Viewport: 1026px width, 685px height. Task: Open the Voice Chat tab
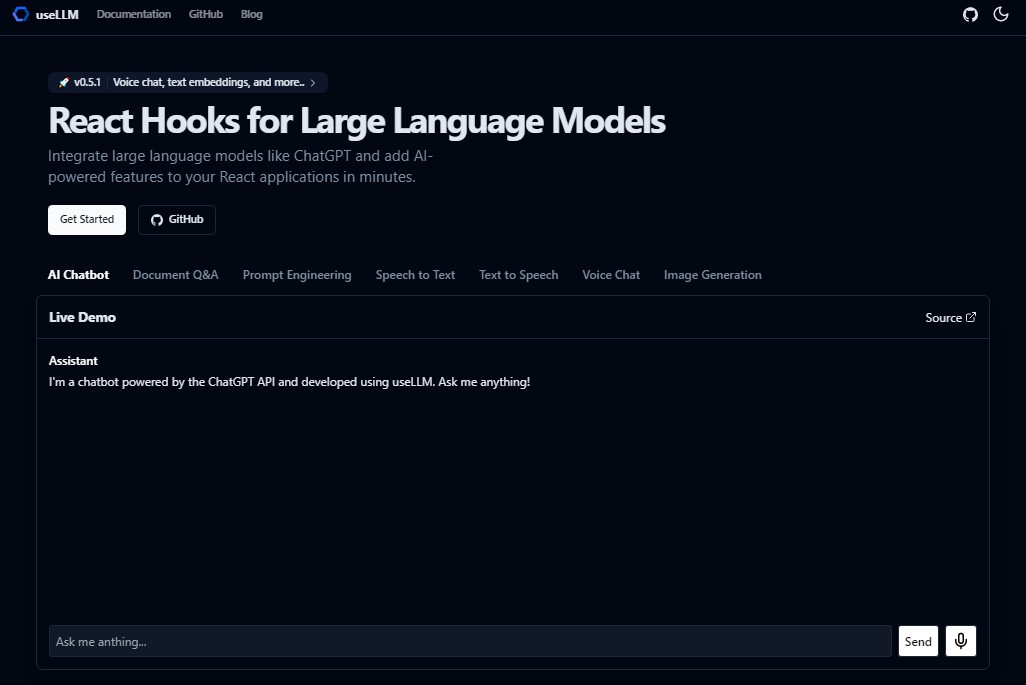pyautogui.click(x=610, y=274)
